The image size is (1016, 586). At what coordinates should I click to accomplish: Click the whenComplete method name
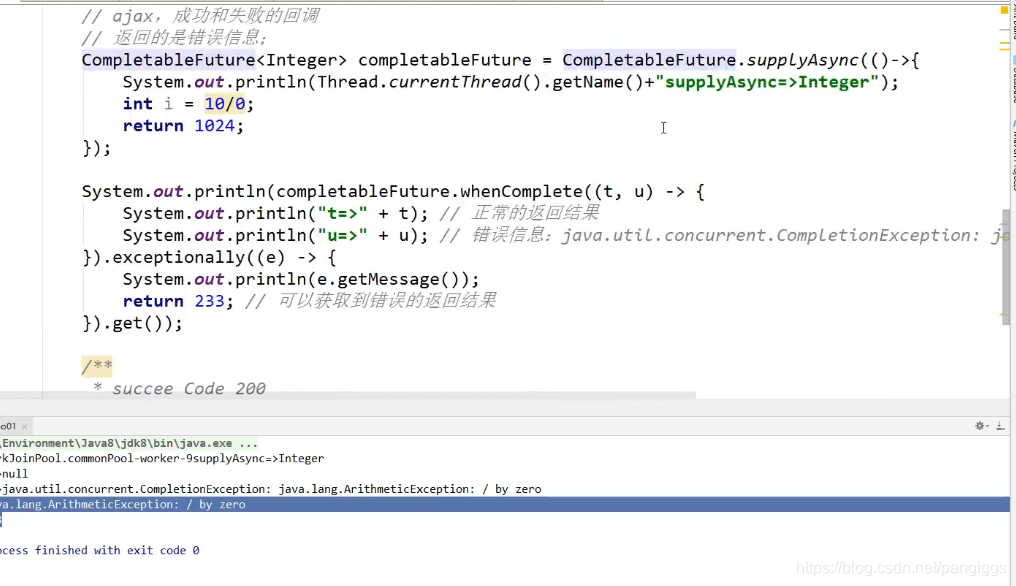pyautogui.click(x=522, y=192)
